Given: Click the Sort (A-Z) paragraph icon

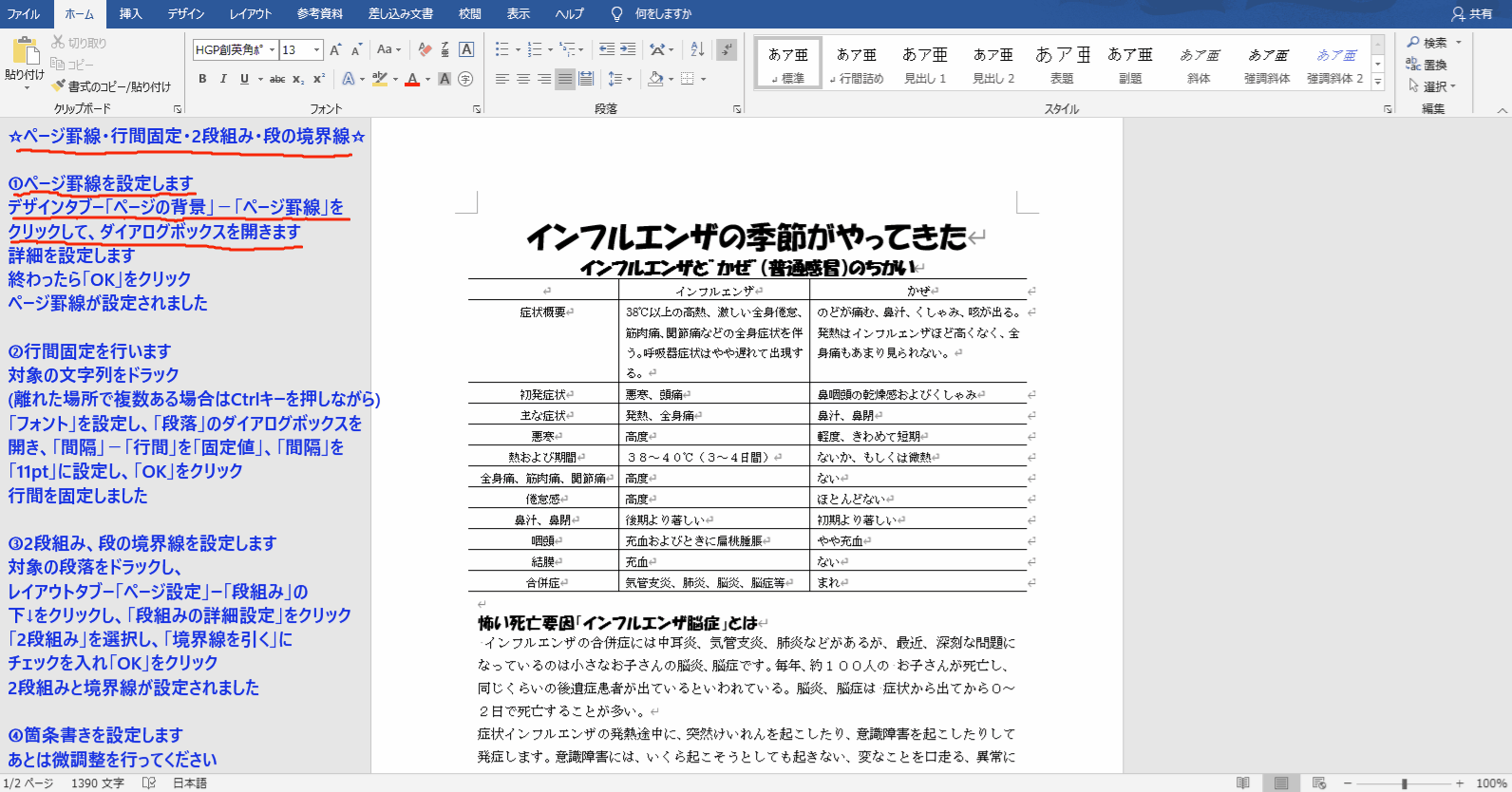Looking at the screenshot, I should [x=697, y=49].
